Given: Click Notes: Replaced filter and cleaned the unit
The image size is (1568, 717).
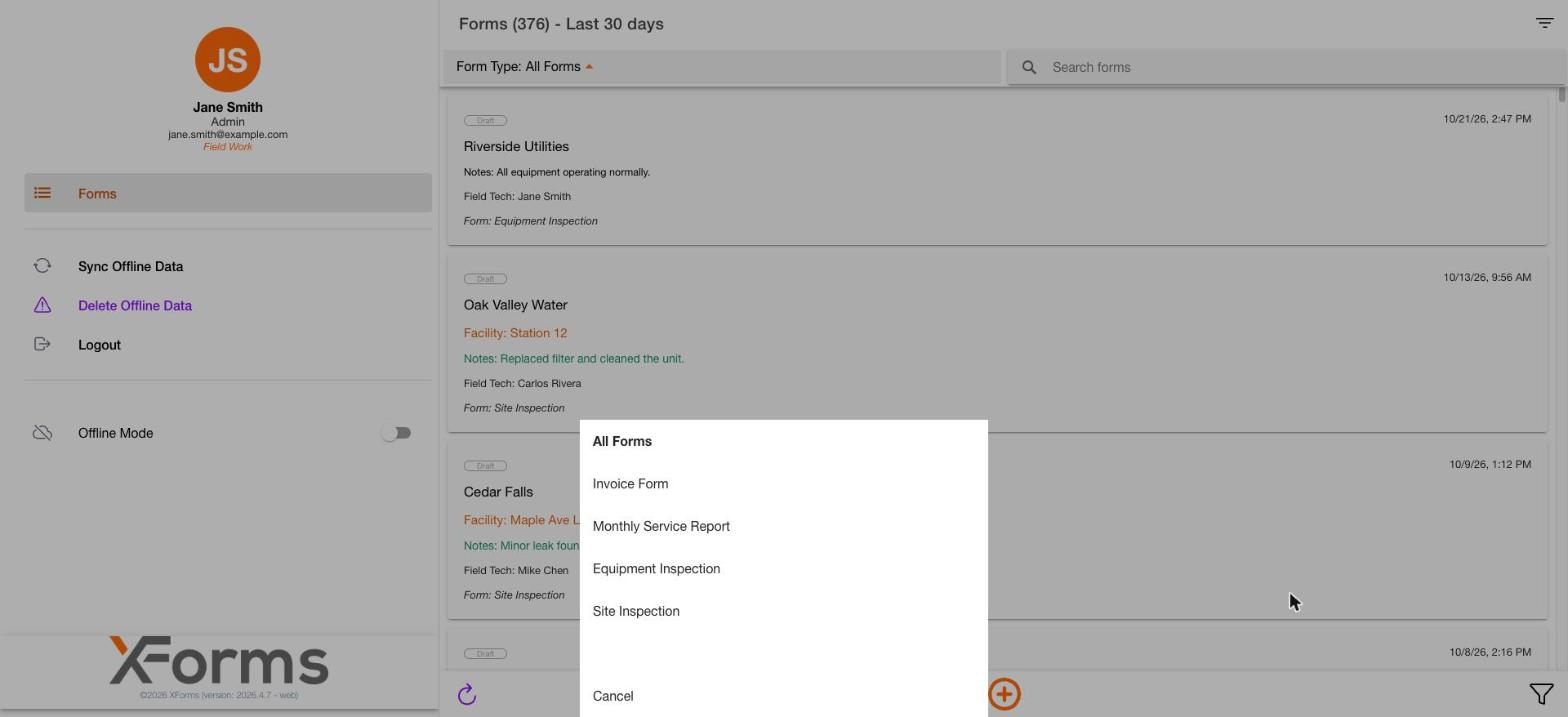Looking at the screenshot, I should coord(574,358).
